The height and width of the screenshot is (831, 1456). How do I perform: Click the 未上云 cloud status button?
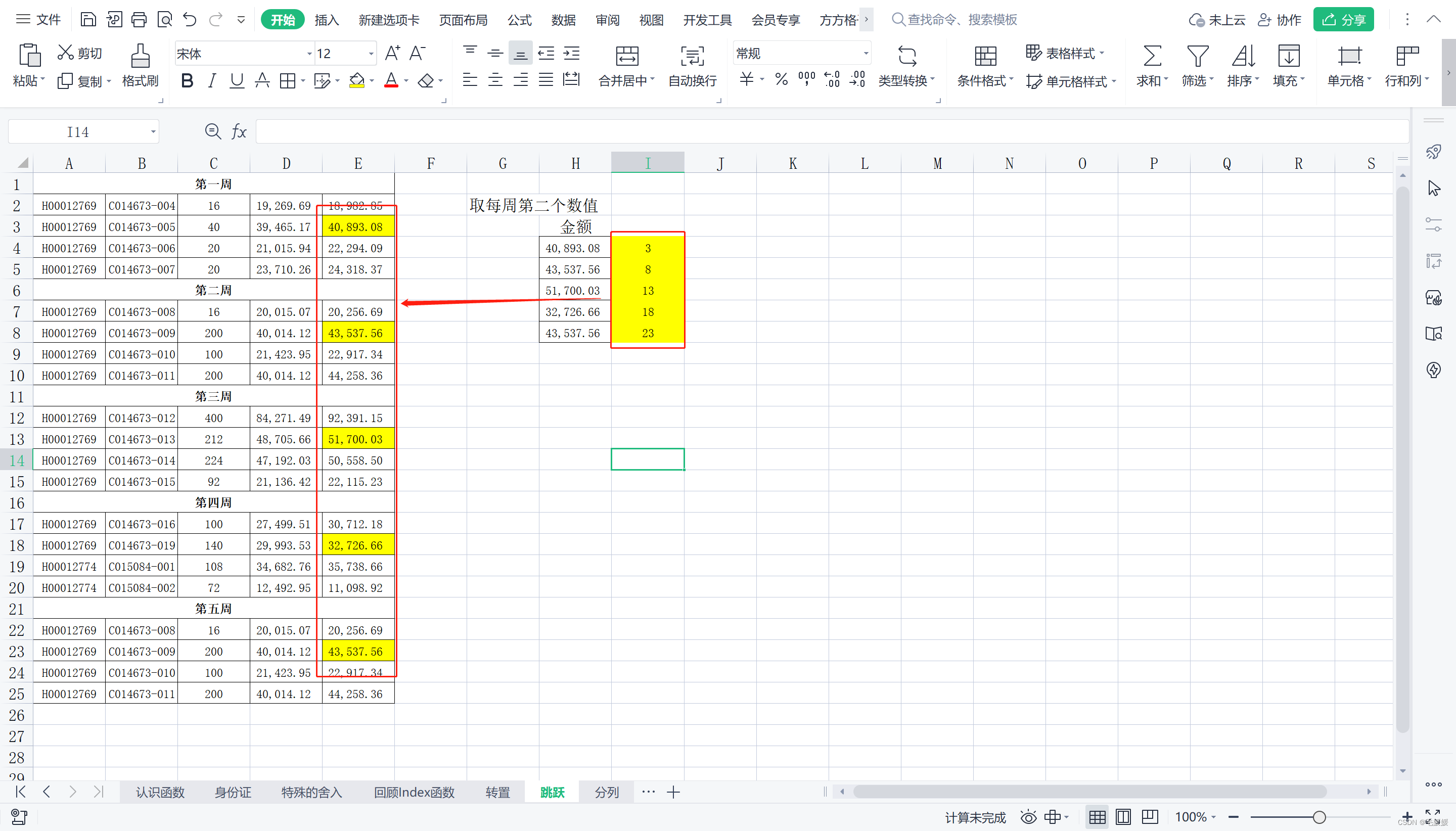tap(1217, 20)
